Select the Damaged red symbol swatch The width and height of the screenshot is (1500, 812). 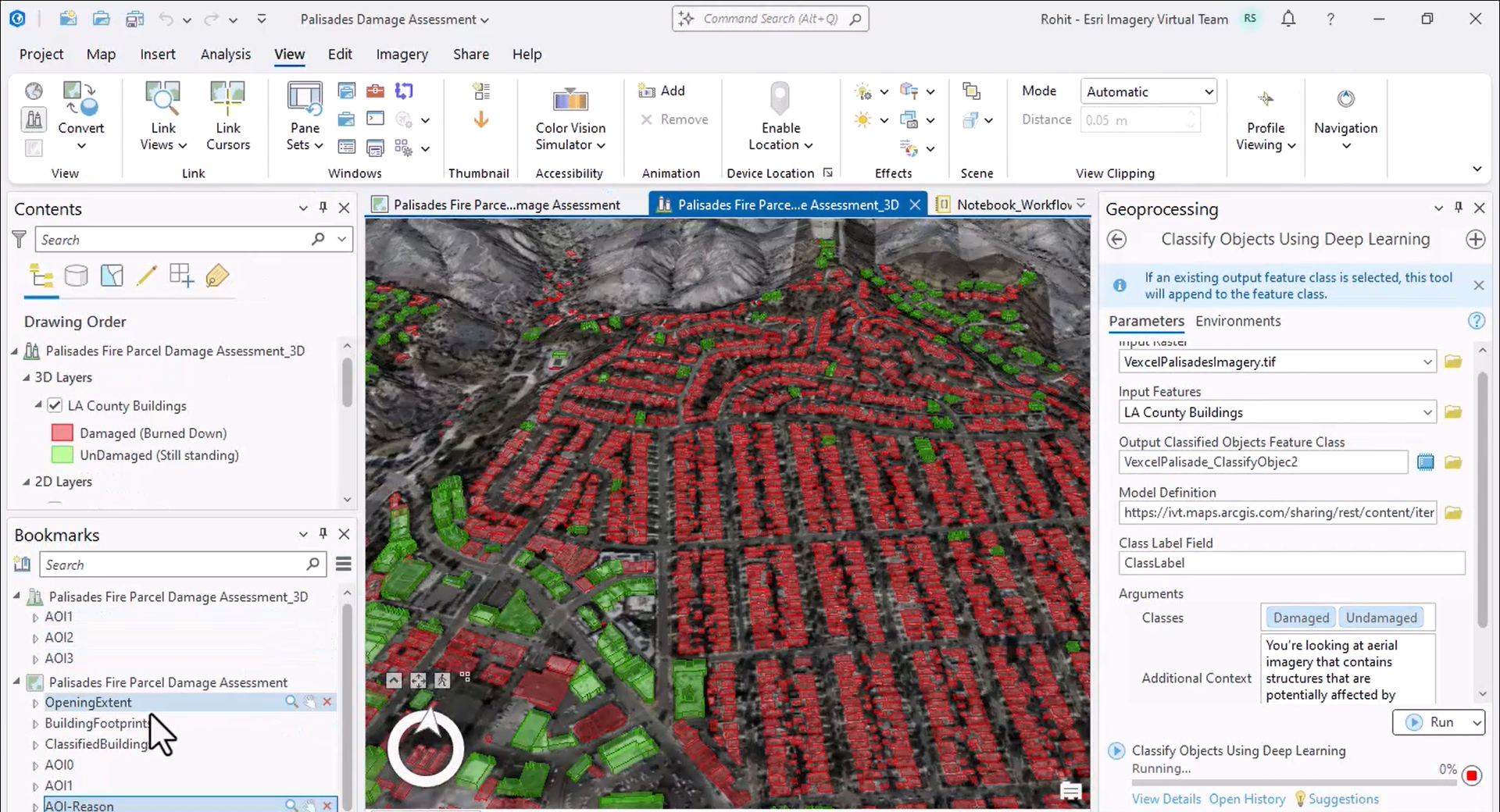pos(62,433)
